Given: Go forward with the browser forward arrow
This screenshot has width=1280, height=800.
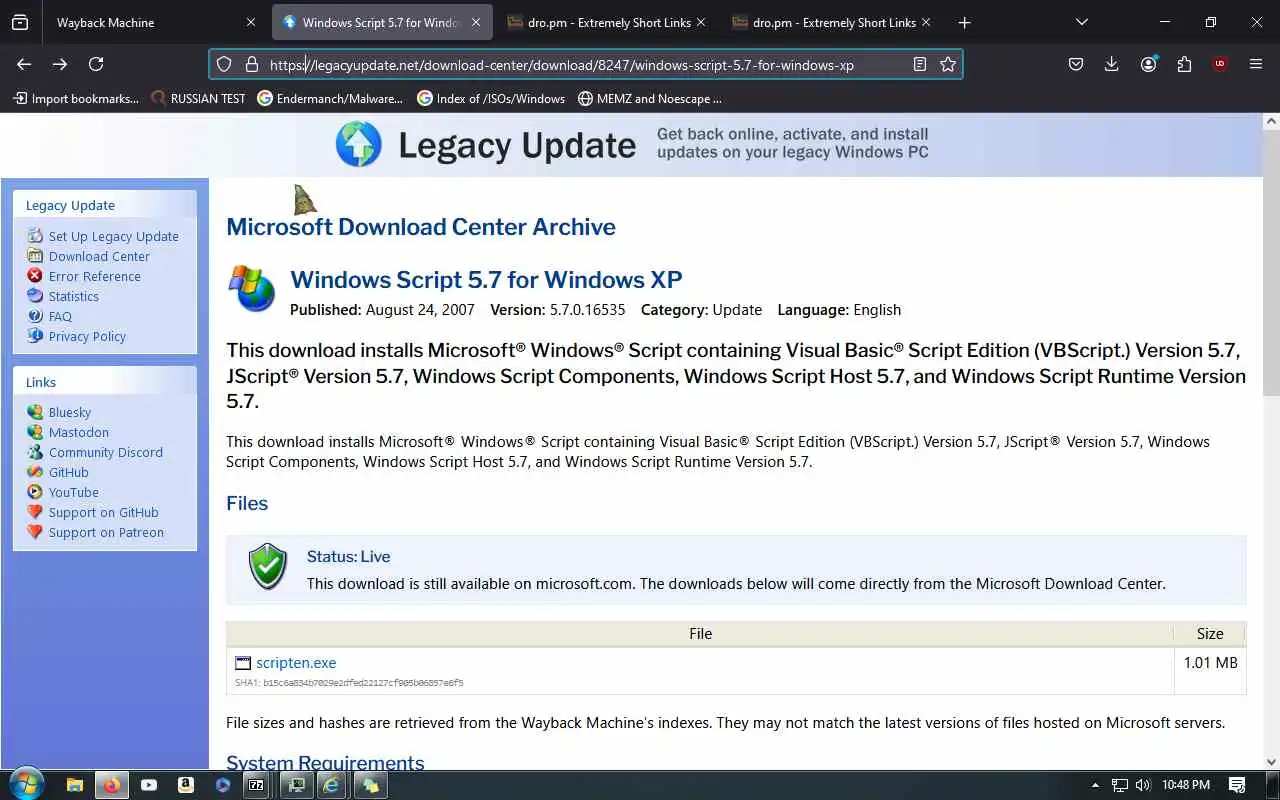Looking at the screenshot, I should coord(60,64).
